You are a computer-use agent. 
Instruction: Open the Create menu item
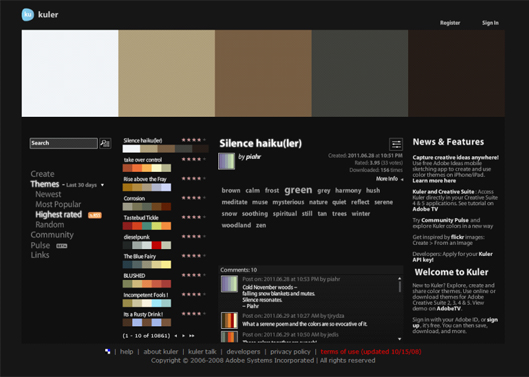coord(43,174)
